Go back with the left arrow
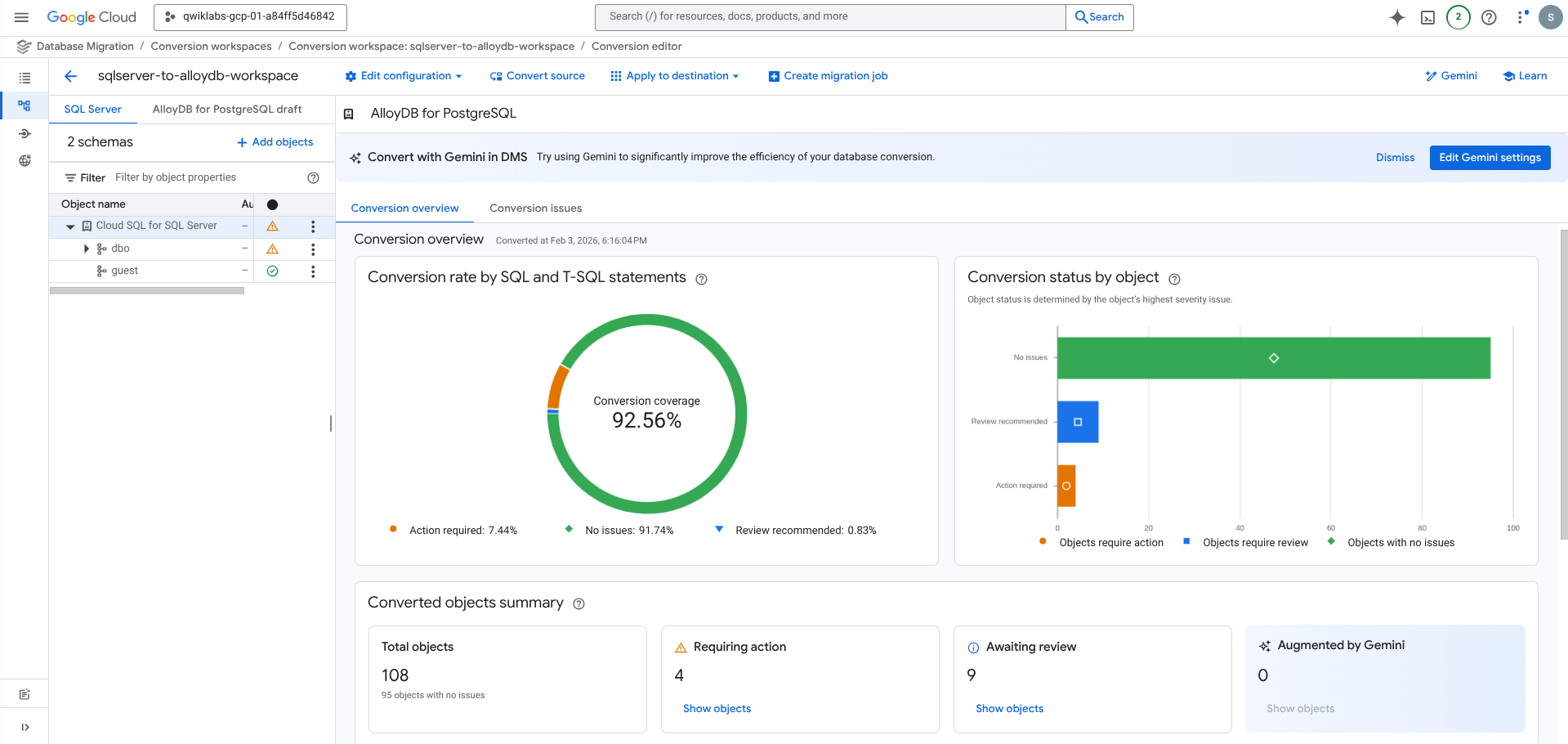 click(x=70, y=76)
